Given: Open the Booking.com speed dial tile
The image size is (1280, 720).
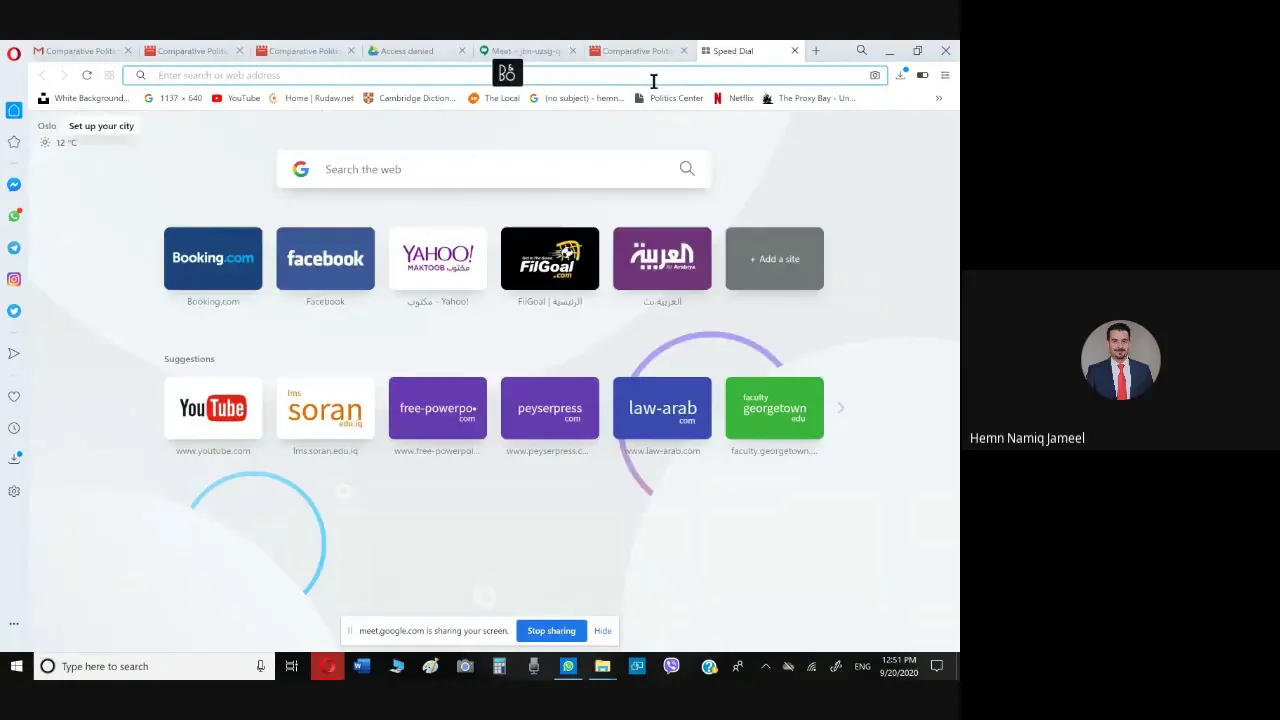Looking at the screenshot, I should click(x=213, y=259).
